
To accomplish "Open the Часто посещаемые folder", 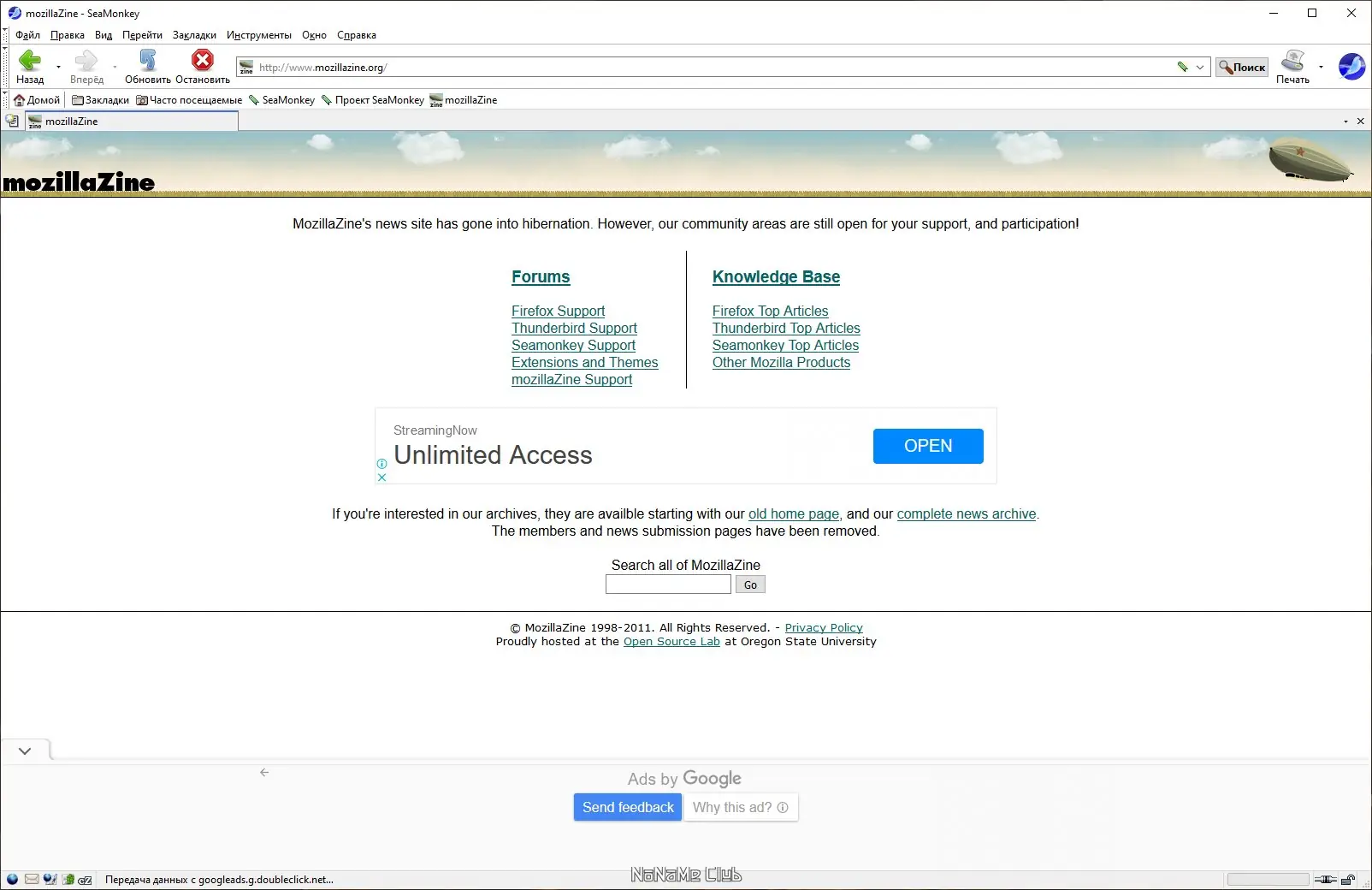I will [189, 100].
